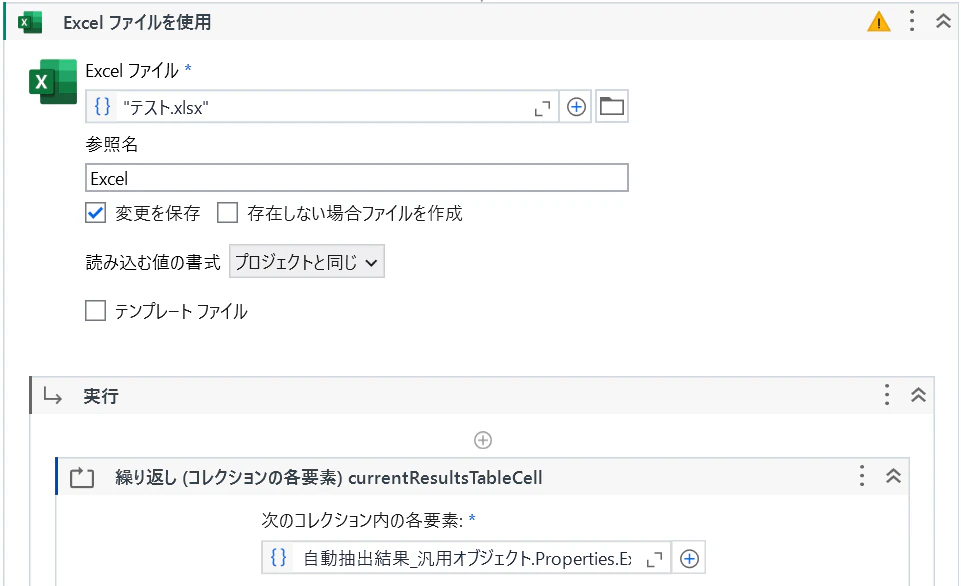The height and width of the screenshot is (586, 961).
Task: Click the 自動抽出結果_汎用オブジェクト collection field
Action: pos(466,557)
